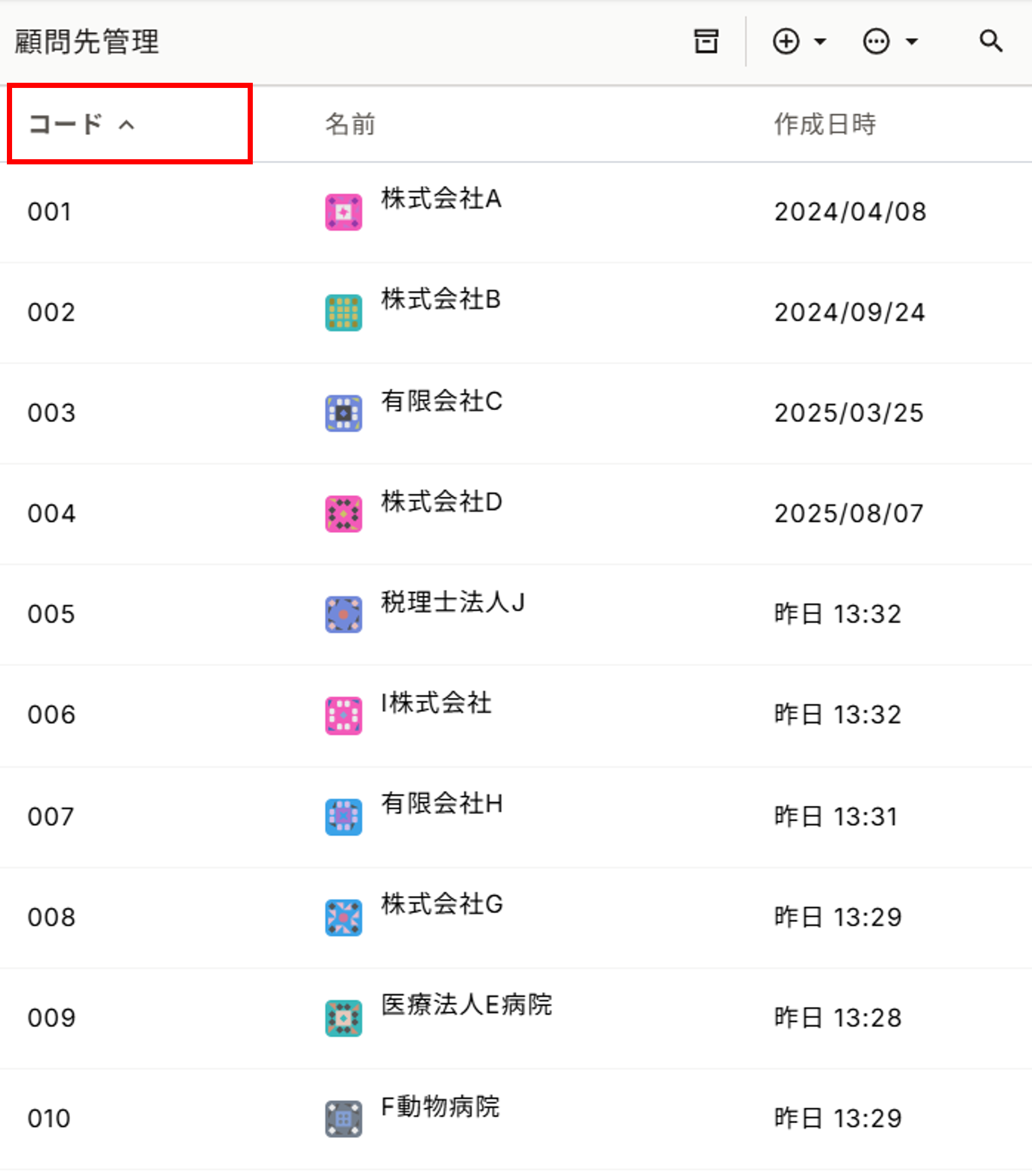Click the teal grid avatar of 株式会社B
The height and width of the screenshot is (1176, 1032).
[x=344, y=313]
